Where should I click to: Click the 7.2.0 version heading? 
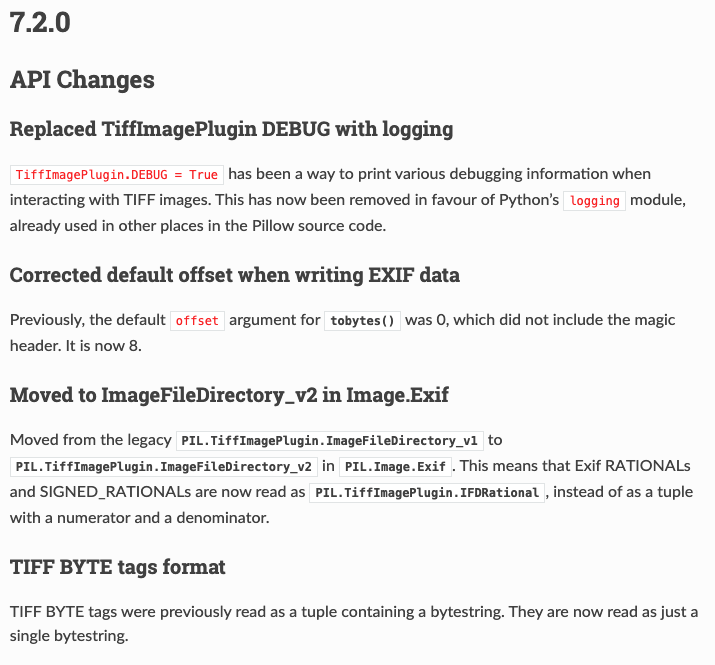(40, 22)
